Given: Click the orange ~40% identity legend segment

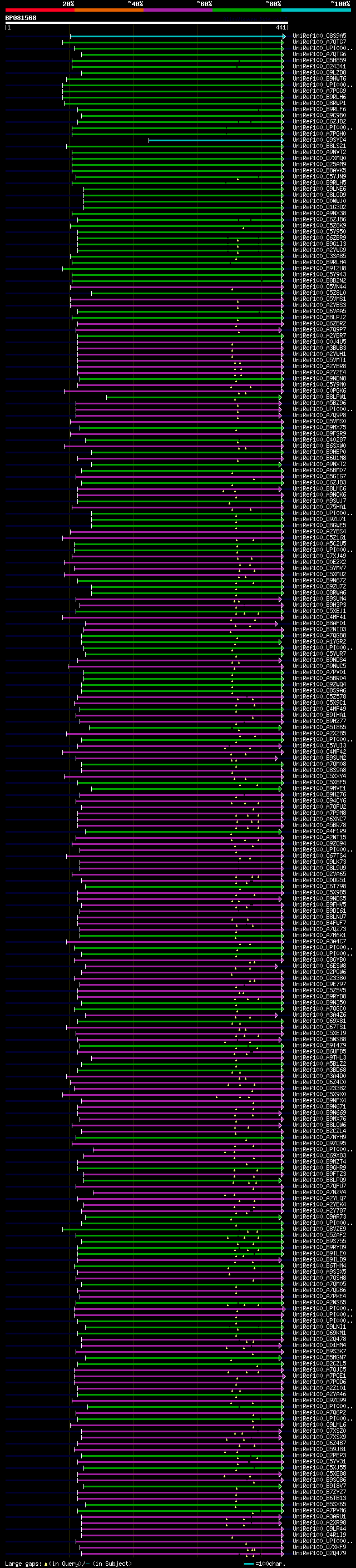Looking at the screenshot, I should [x=109, y=10].
